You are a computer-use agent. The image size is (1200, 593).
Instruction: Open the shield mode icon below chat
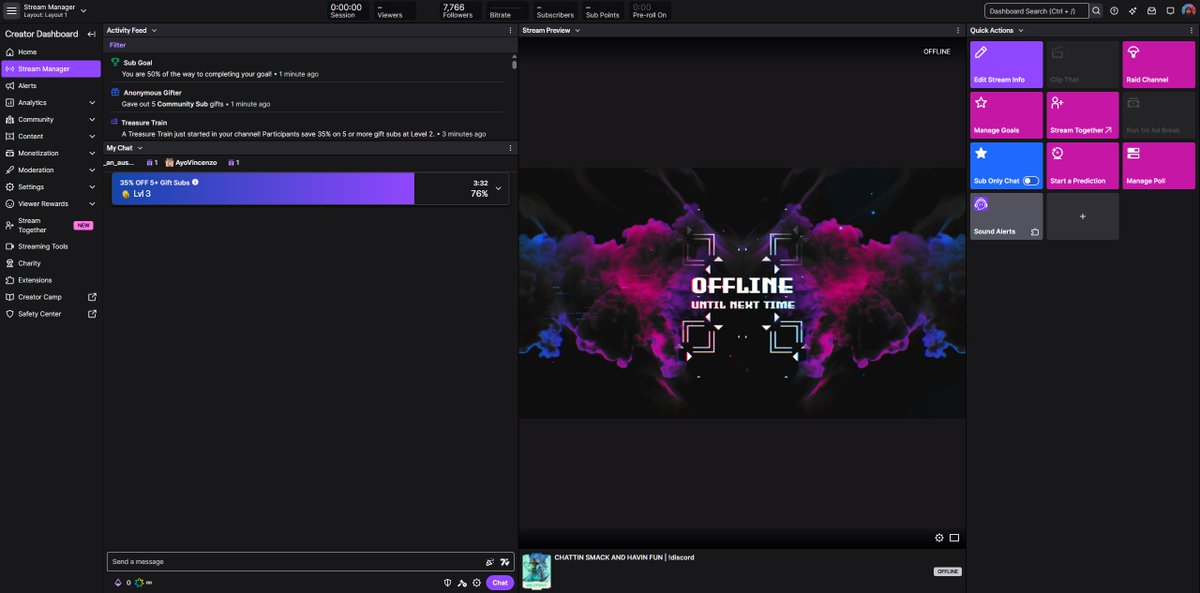448,583
